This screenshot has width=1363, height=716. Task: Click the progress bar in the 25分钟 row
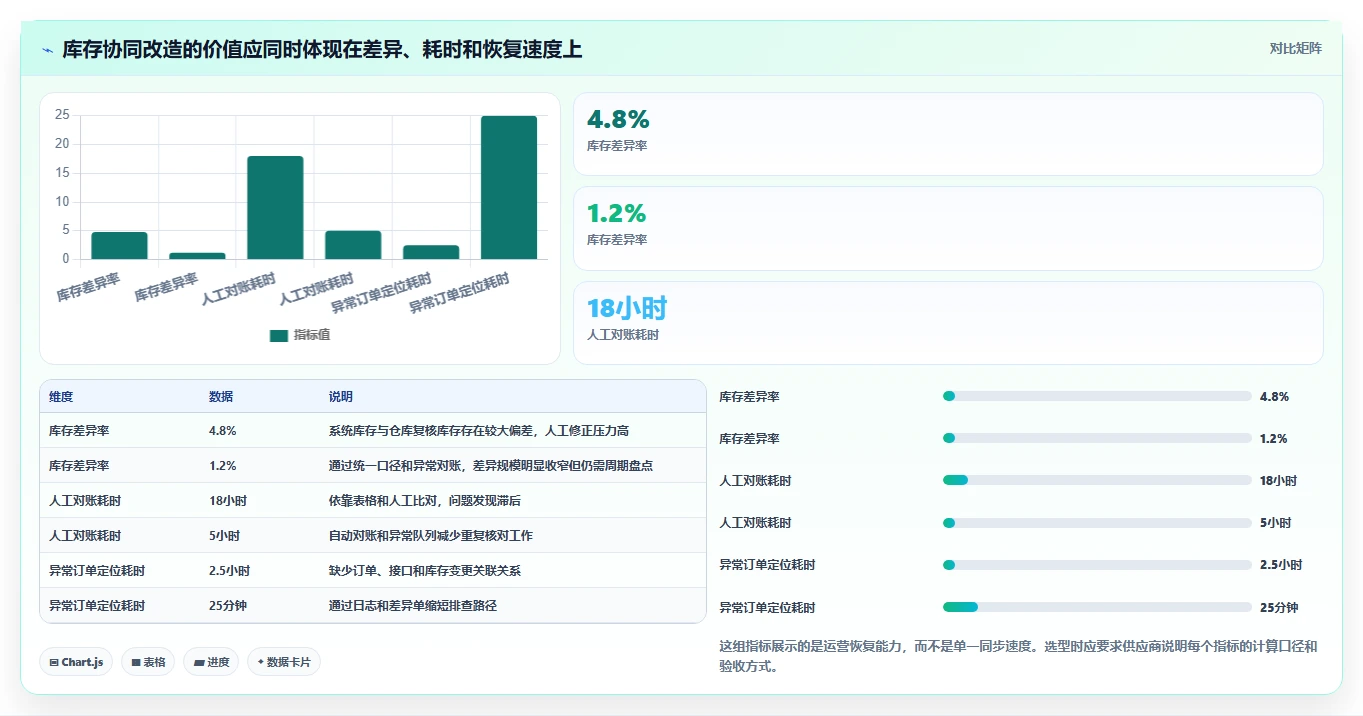(1097, 607)
